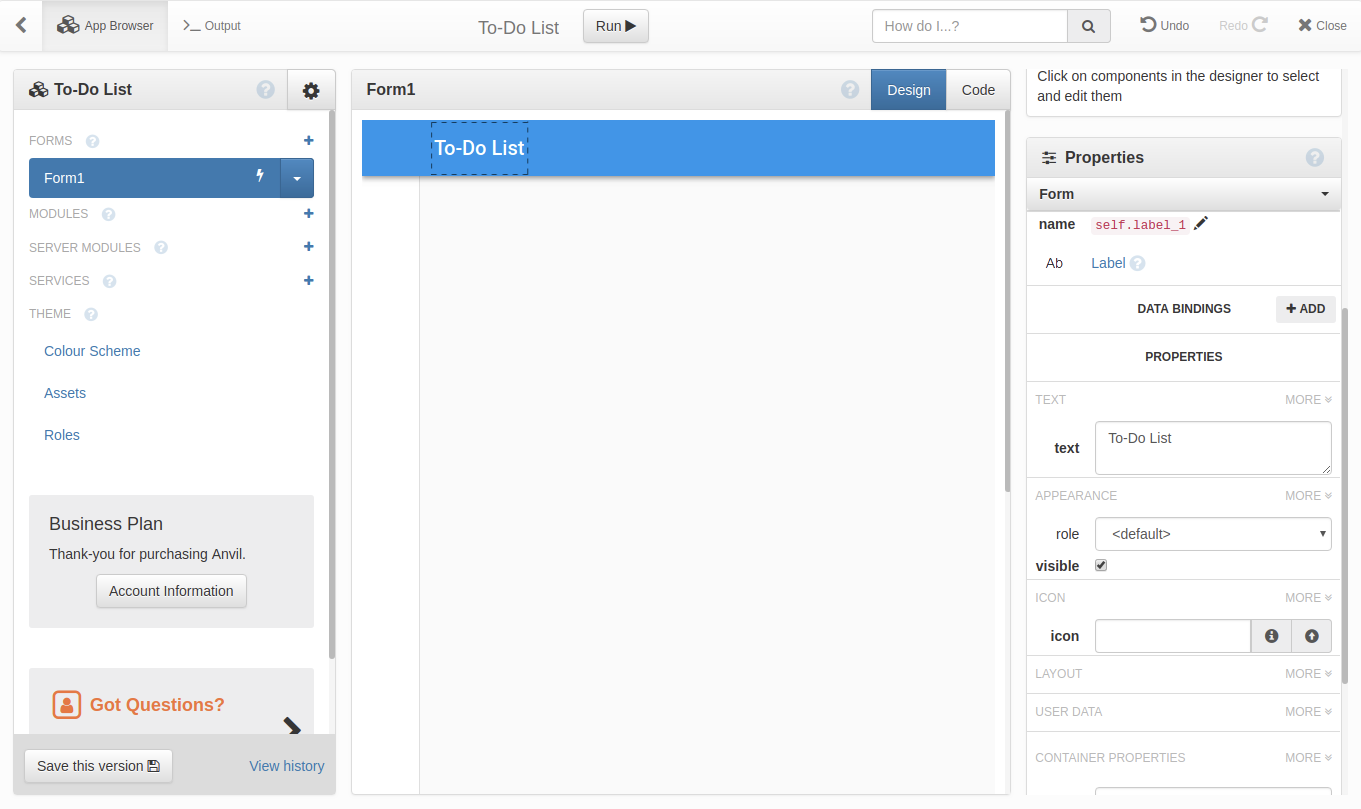Click the icon property info button

(x=1271, y=636)
